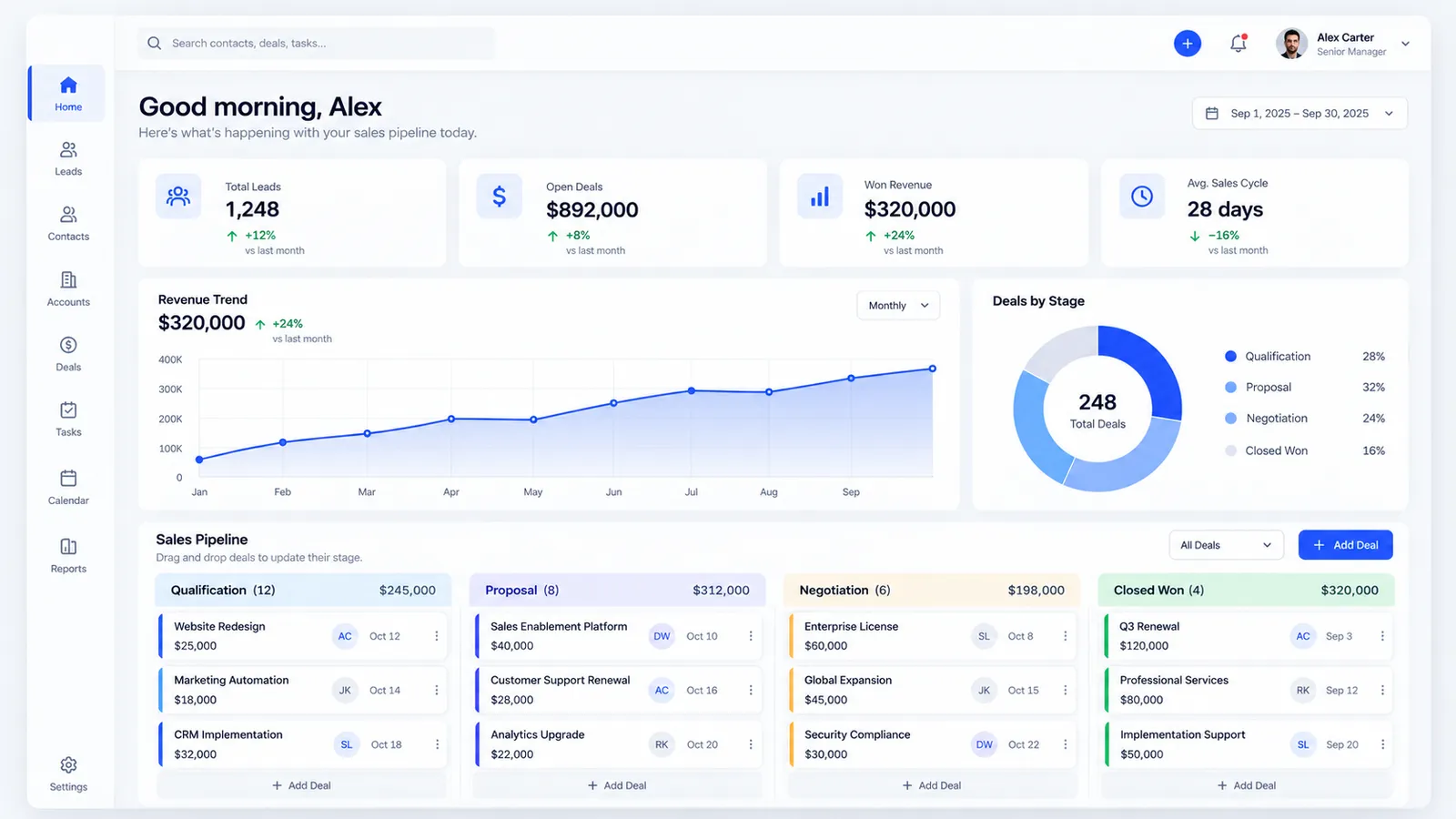The image size is (1456, 819).
Task: Open options menu for Professional Services deal
Action: pos(1382,691)
